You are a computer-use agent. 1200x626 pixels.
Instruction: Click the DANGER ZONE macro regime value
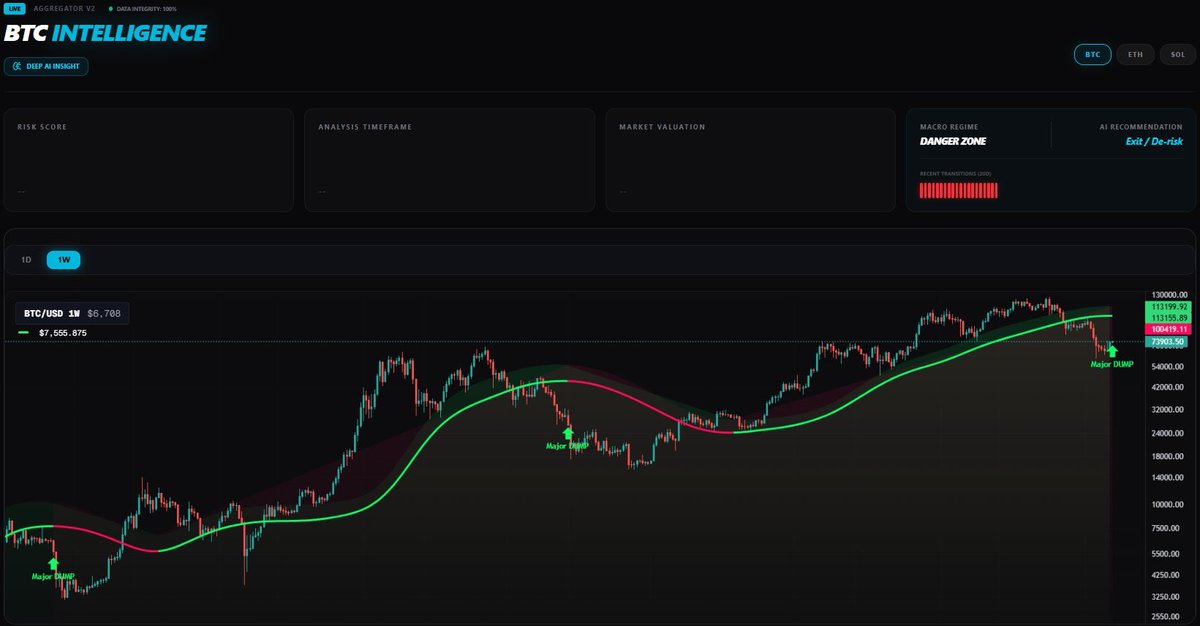[x=952, y=141]
